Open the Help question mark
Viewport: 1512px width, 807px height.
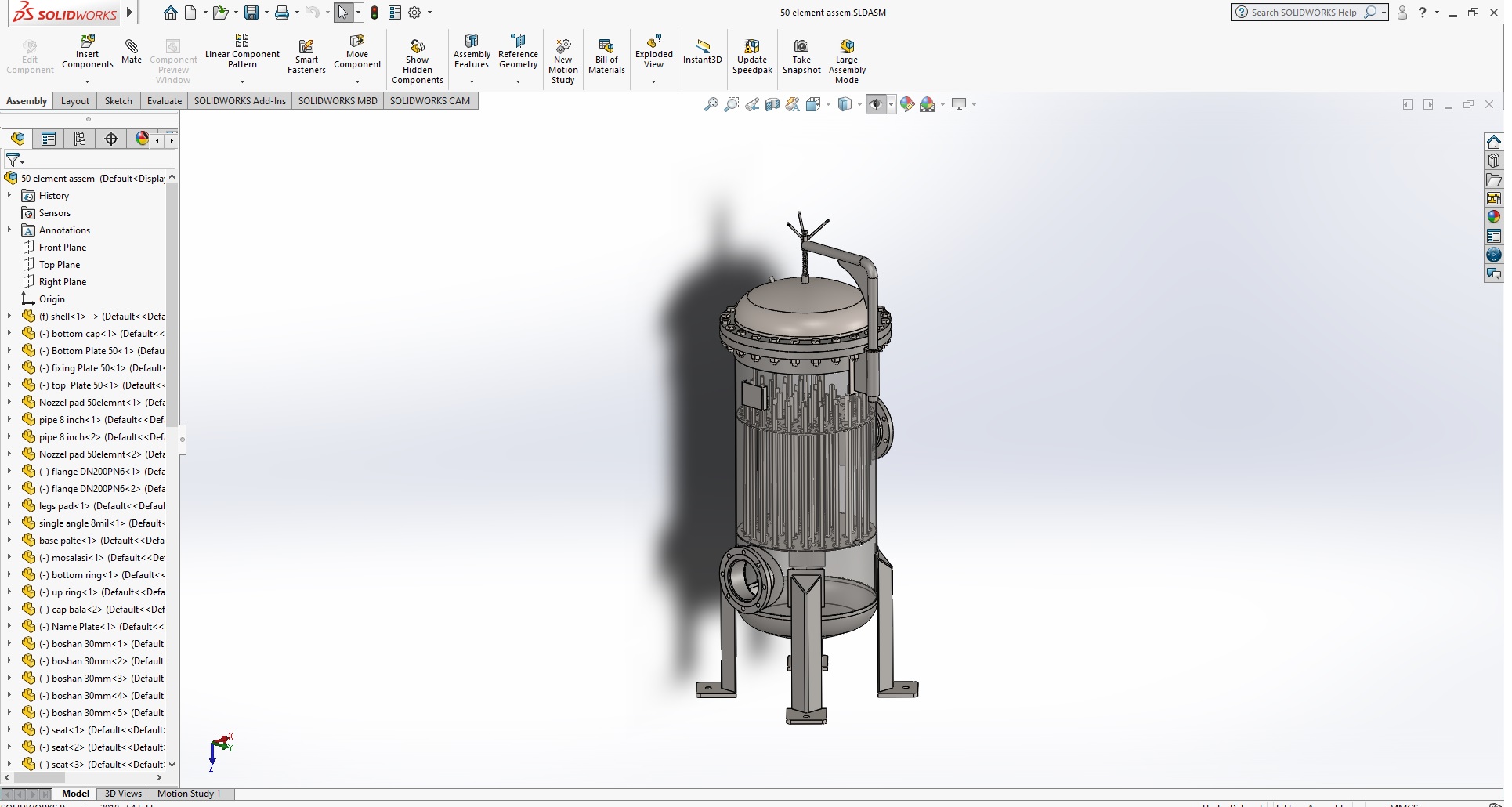pos(1422,13)
